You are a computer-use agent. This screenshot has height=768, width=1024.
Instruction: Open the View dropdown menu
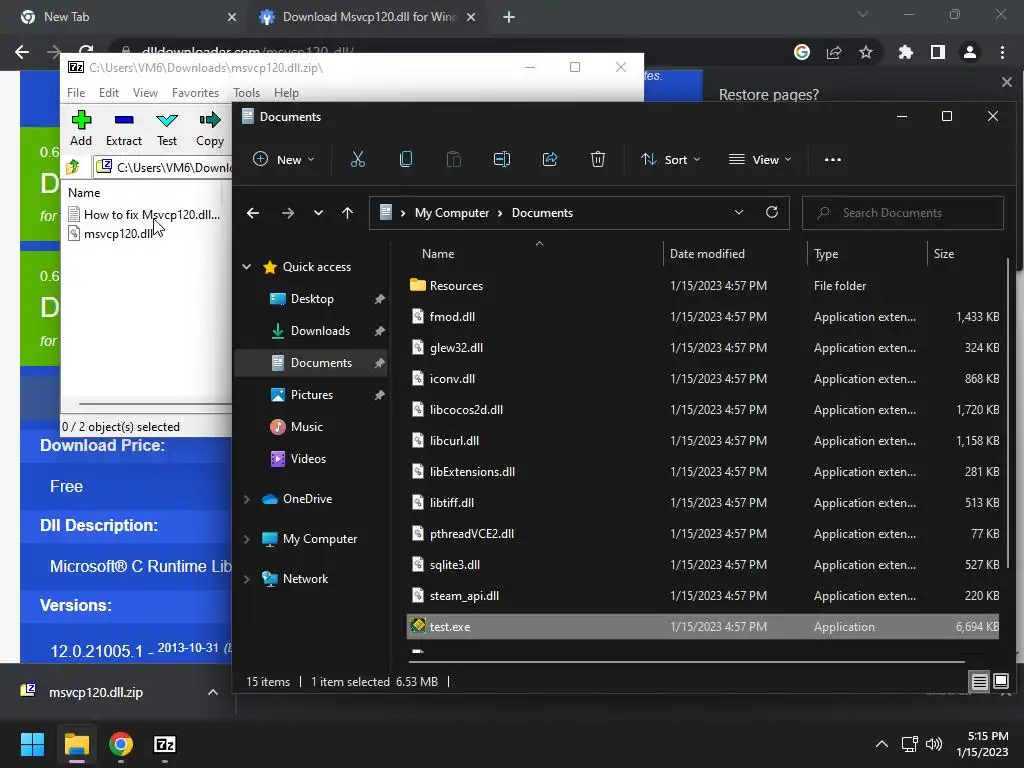click(760, 159)
